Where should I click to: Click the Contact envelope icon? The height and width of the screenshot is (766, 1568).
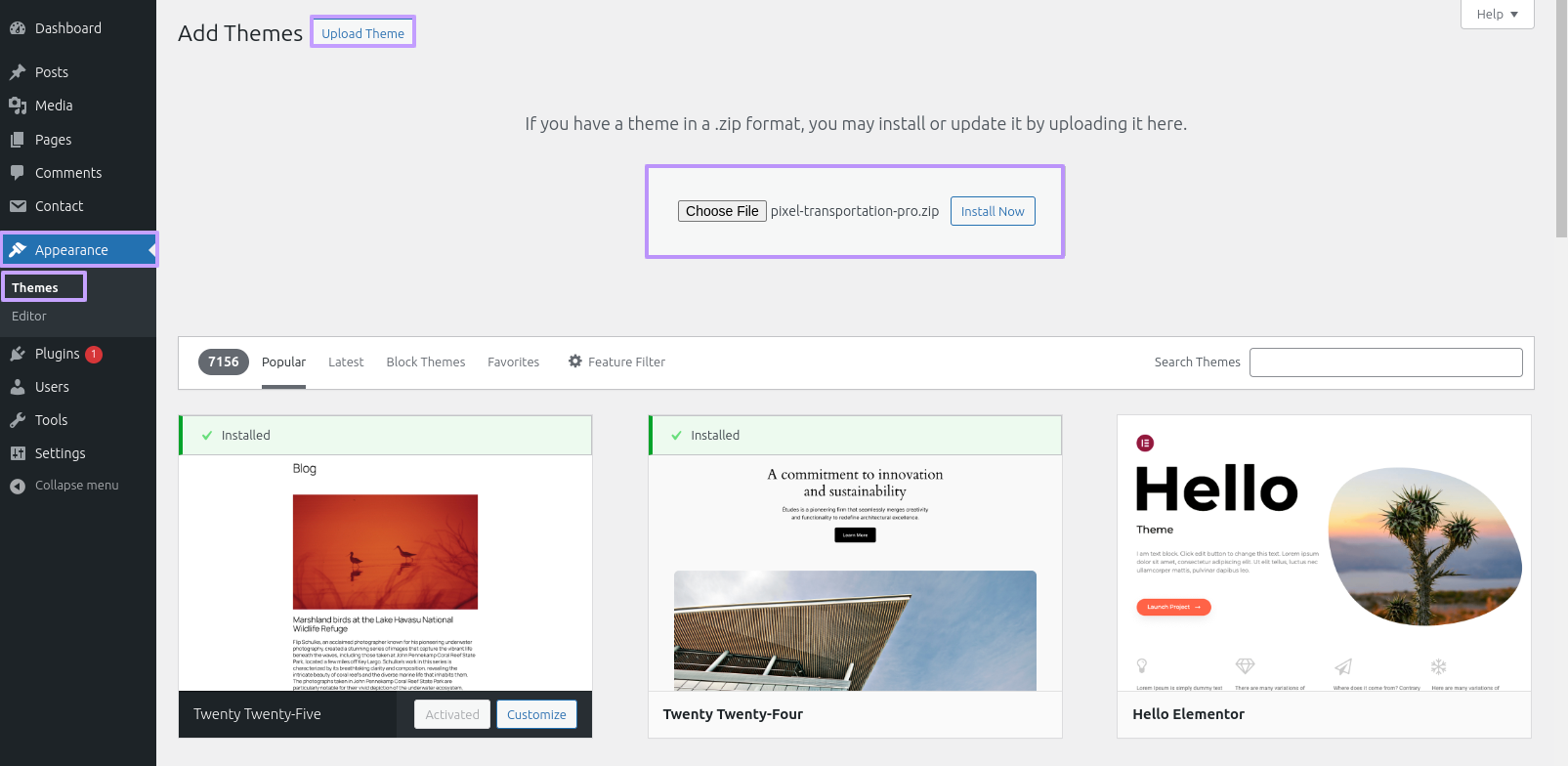point(18,206)
